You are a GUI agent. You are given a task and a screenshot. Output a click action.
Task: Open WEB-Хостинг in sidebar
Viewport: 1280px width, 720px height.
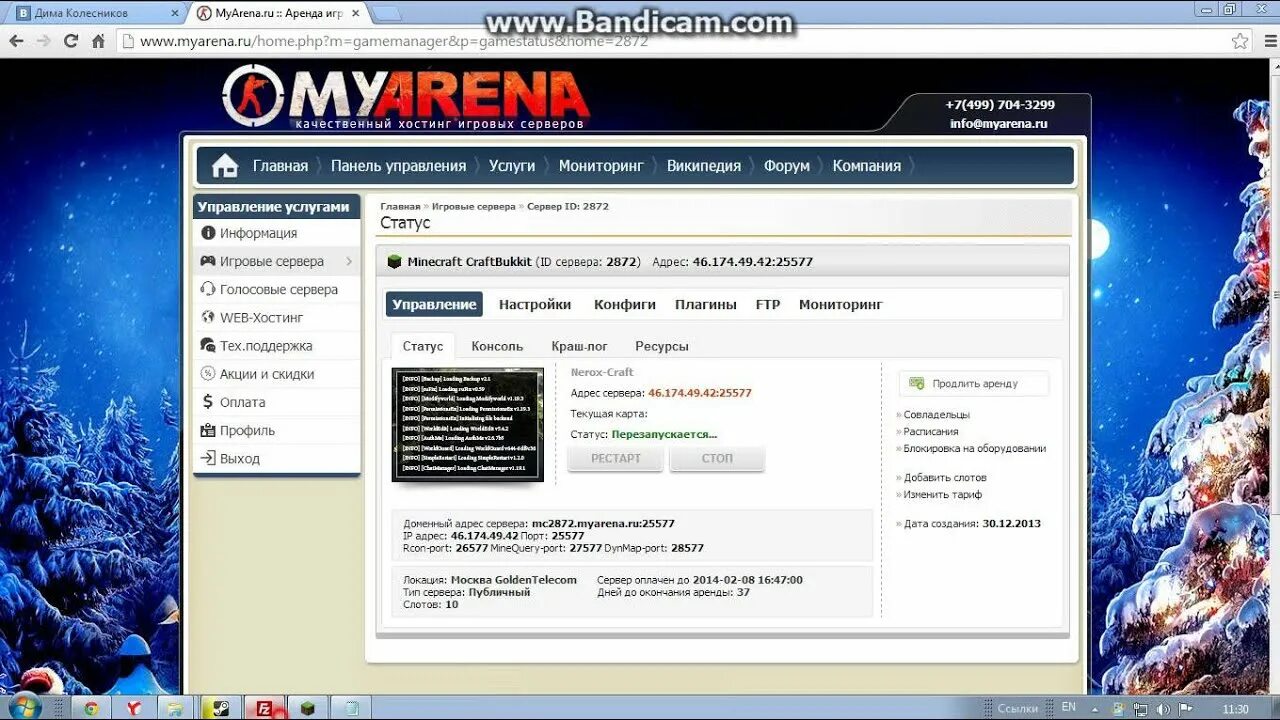(x=261, y=317)
